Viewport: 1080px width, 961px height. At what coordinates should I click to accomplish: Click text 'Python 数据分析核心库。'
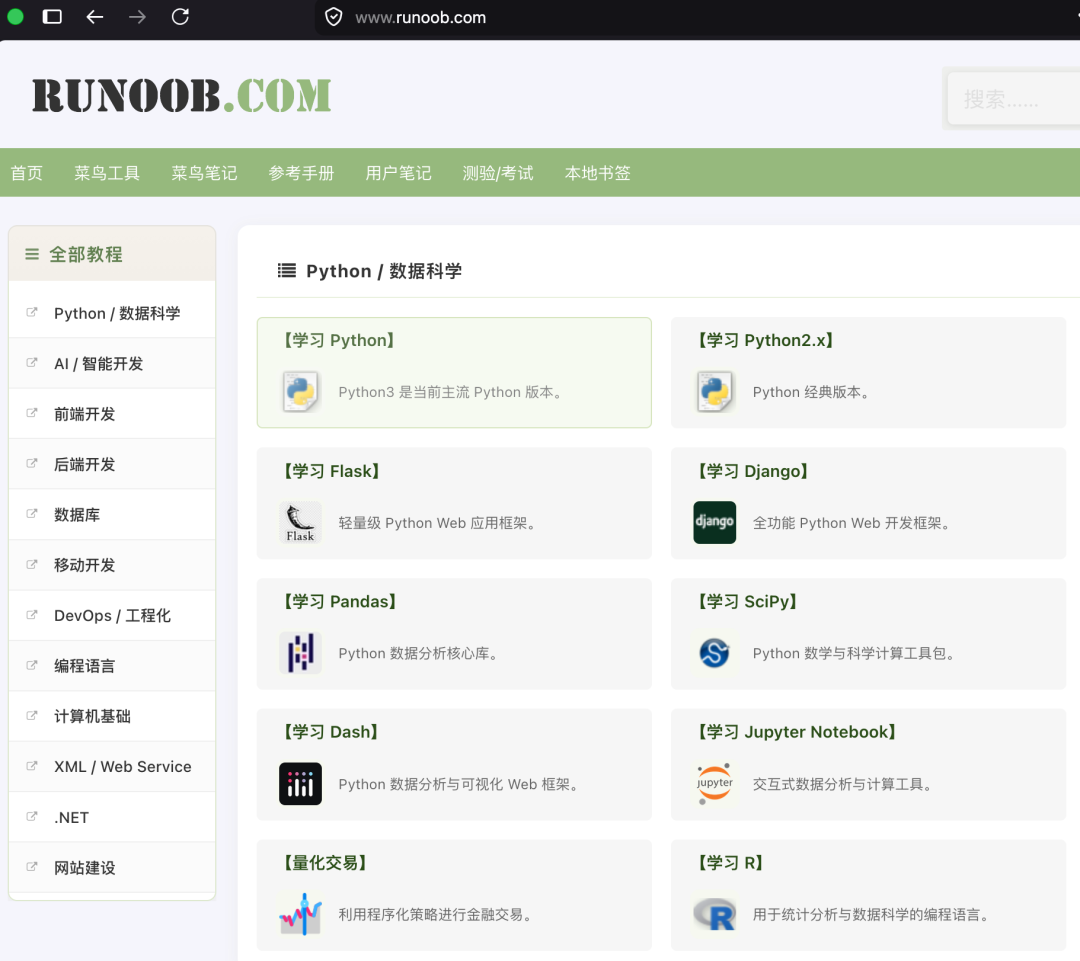coord(419,653)
